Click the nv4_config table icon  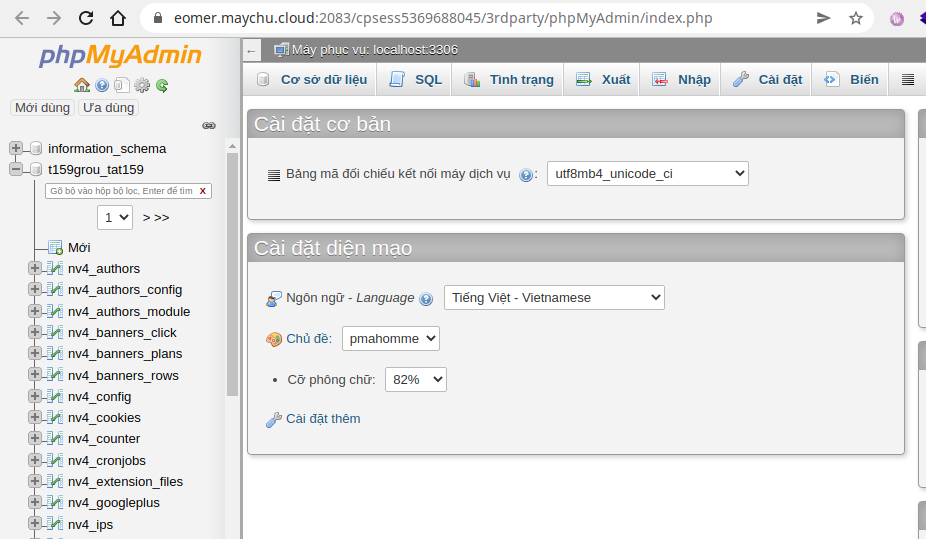55,396
